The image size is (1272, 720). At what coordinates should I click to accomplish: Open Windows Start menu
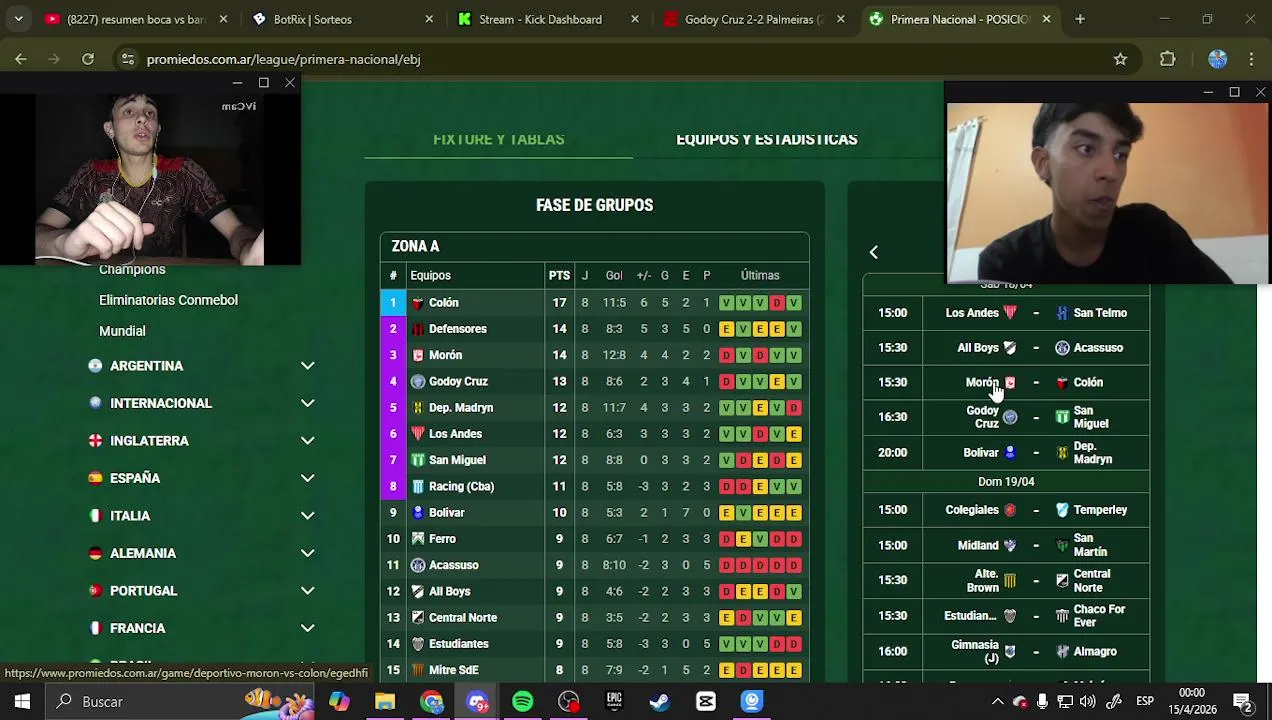(22, 701)
